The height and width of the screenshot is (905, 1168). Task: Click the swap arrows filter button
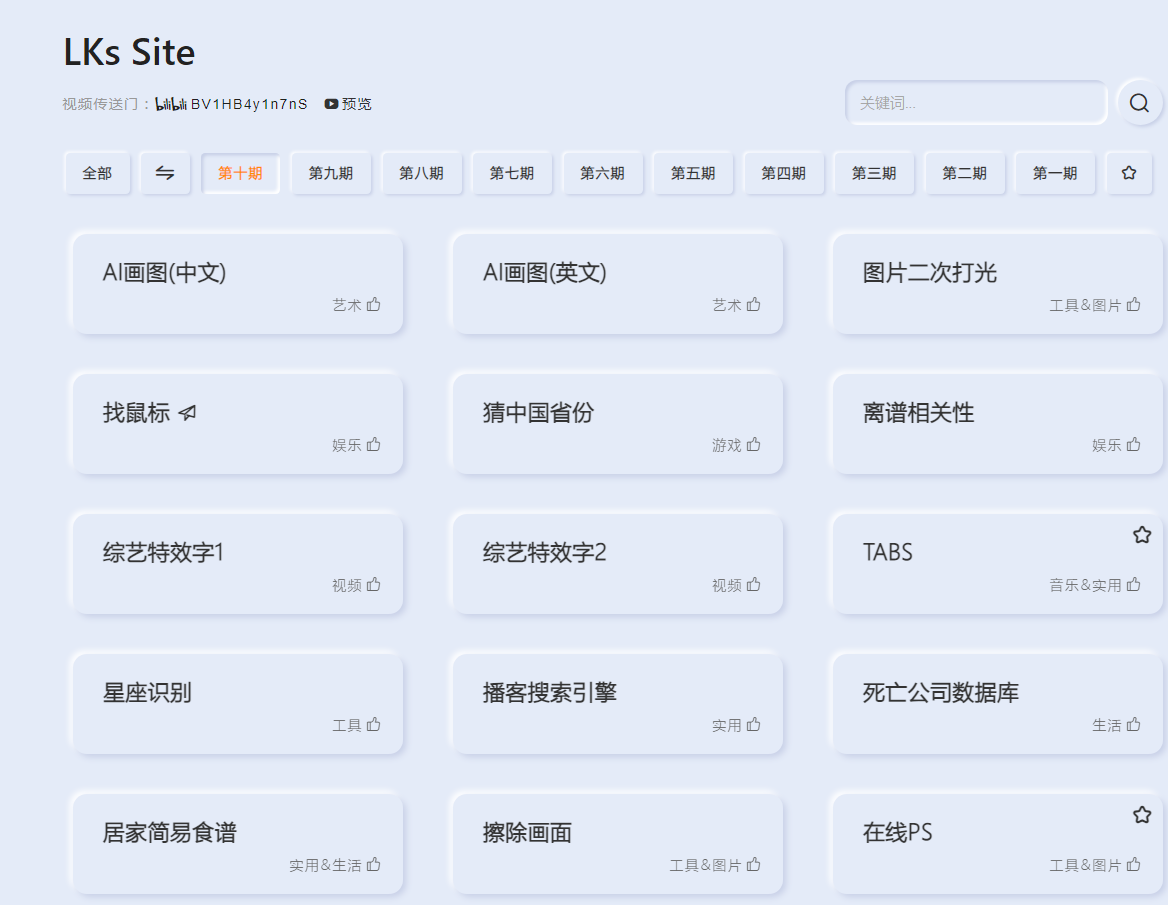(x=165, y=173)
